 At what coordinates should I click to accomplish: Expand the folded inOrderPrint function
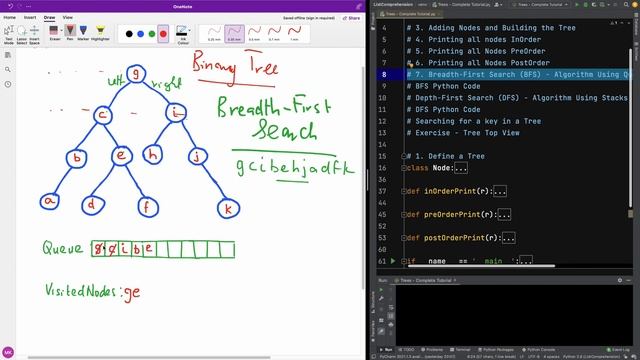coord(500,191)
